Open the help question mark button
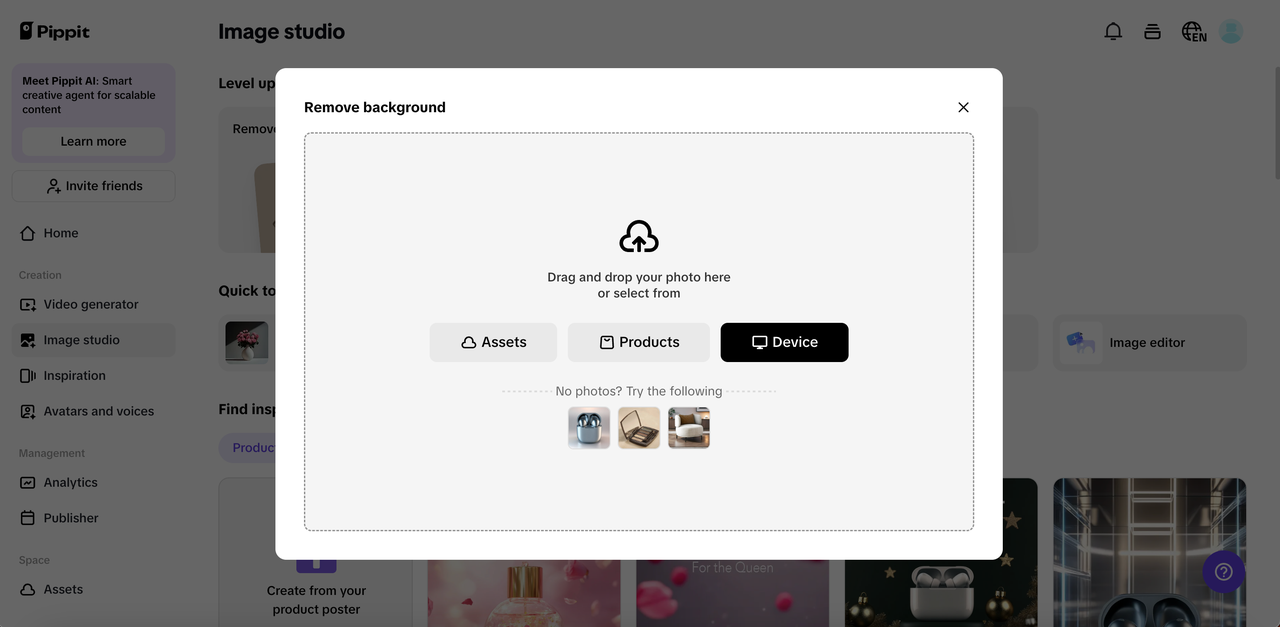The image size is (1280, 627). point(1223,572)
